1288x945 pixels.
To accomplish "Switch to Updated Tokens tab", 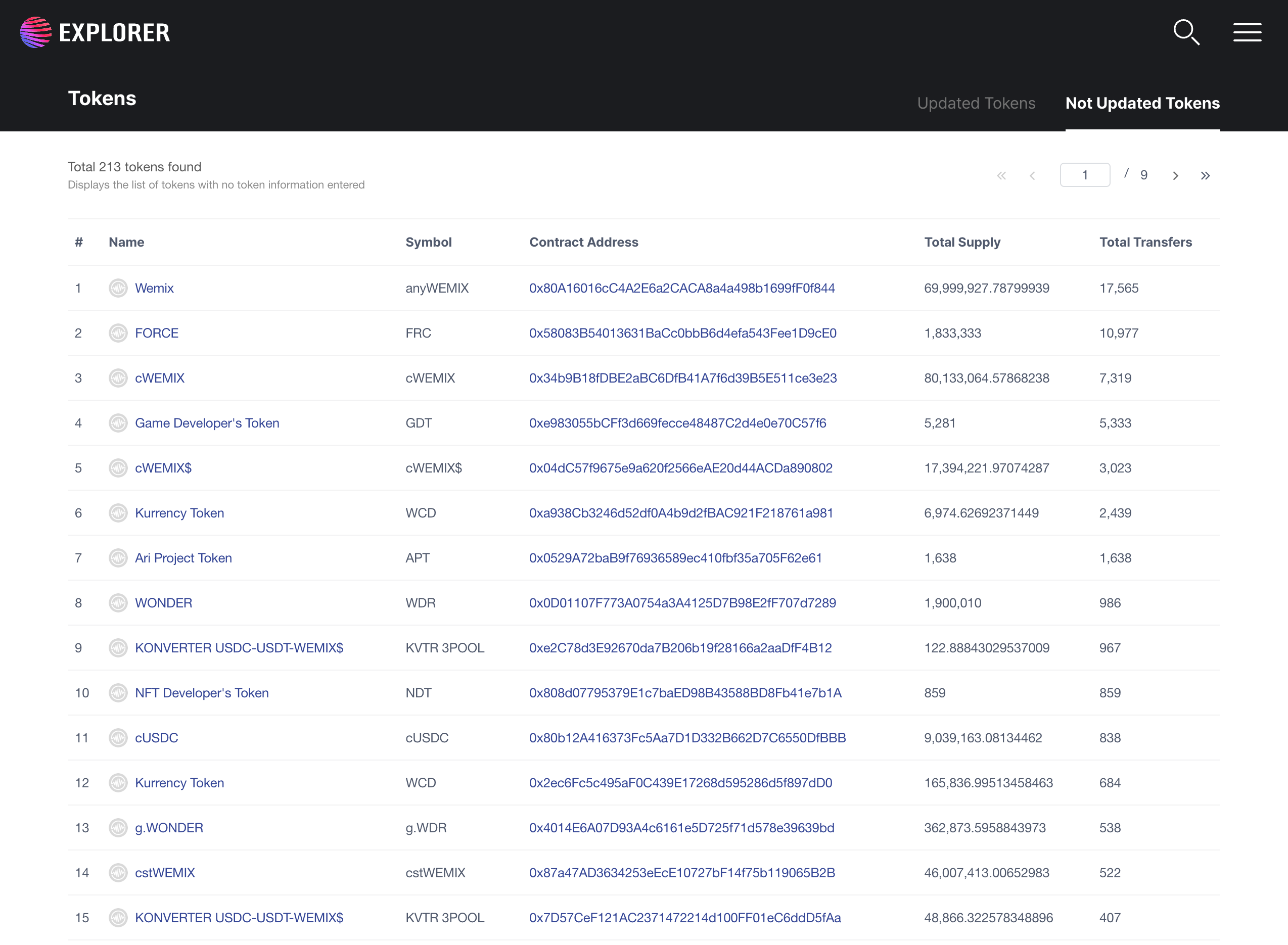I will [976, 103].
